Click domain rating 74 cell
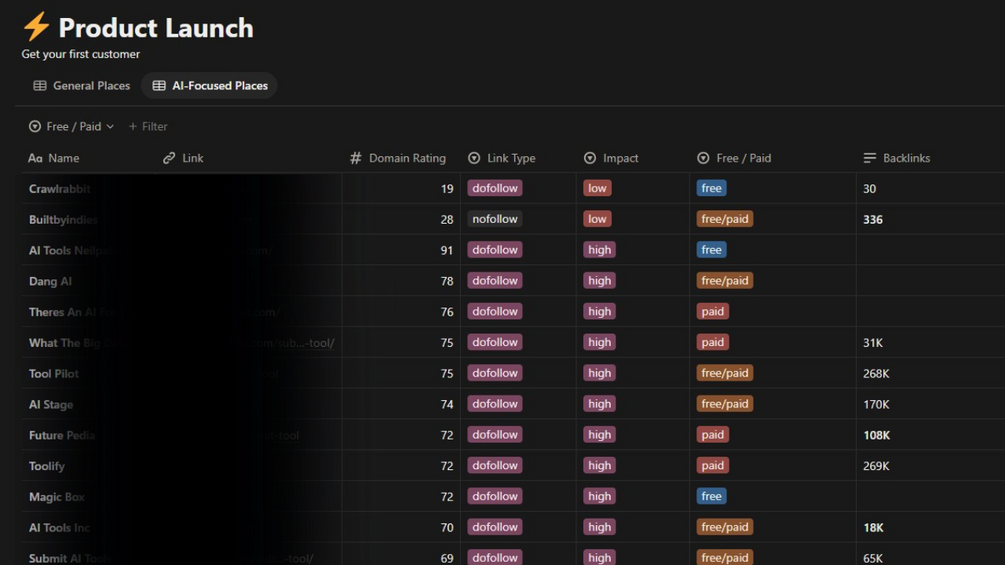The width and height of the screenshot is (1005, 565). pyautogui.click(x=401, y=404)
